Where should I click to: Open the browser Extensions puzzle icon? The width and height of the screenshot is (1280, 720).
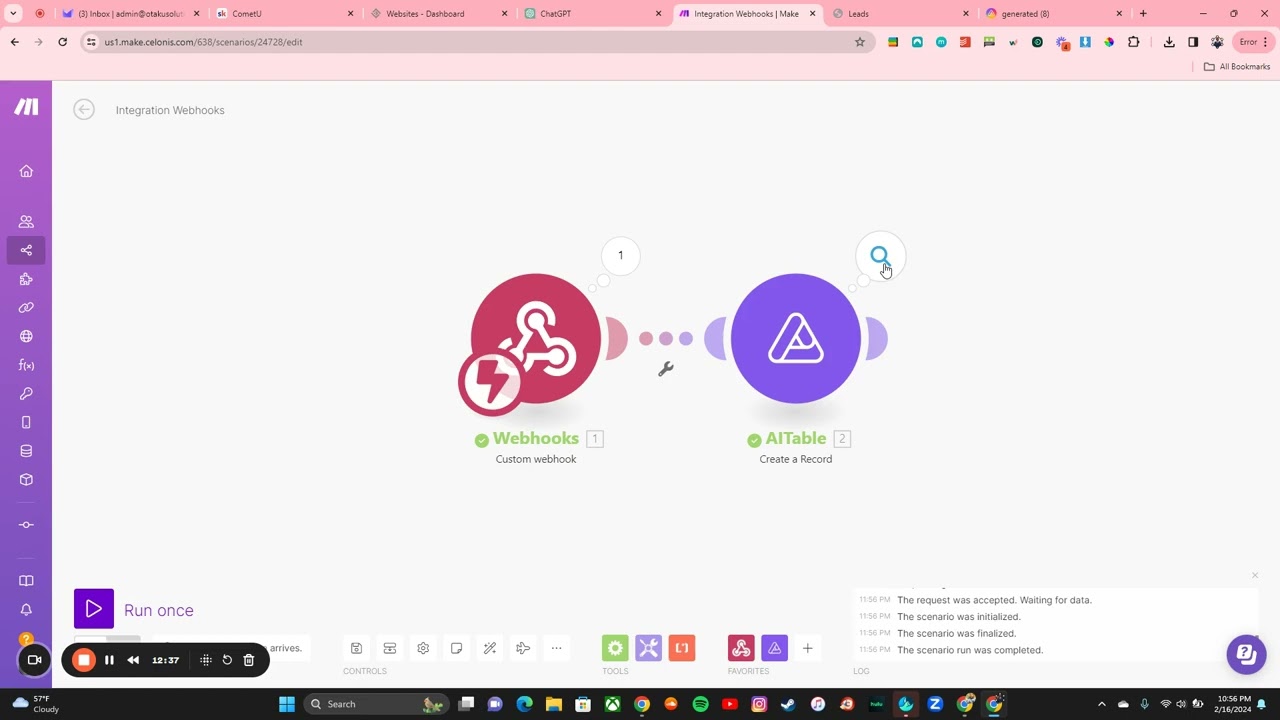pyautogui.click(x=1133, y=42)
